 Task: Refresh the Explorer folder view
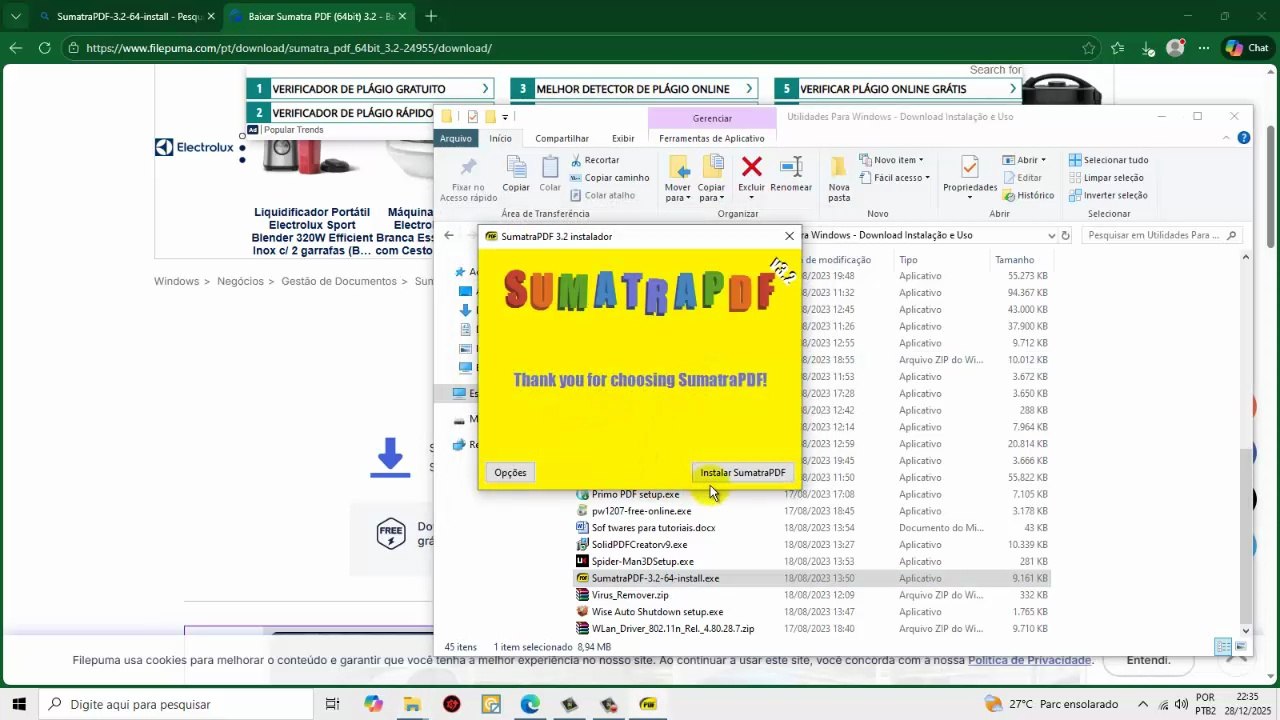pos(1065,236)
